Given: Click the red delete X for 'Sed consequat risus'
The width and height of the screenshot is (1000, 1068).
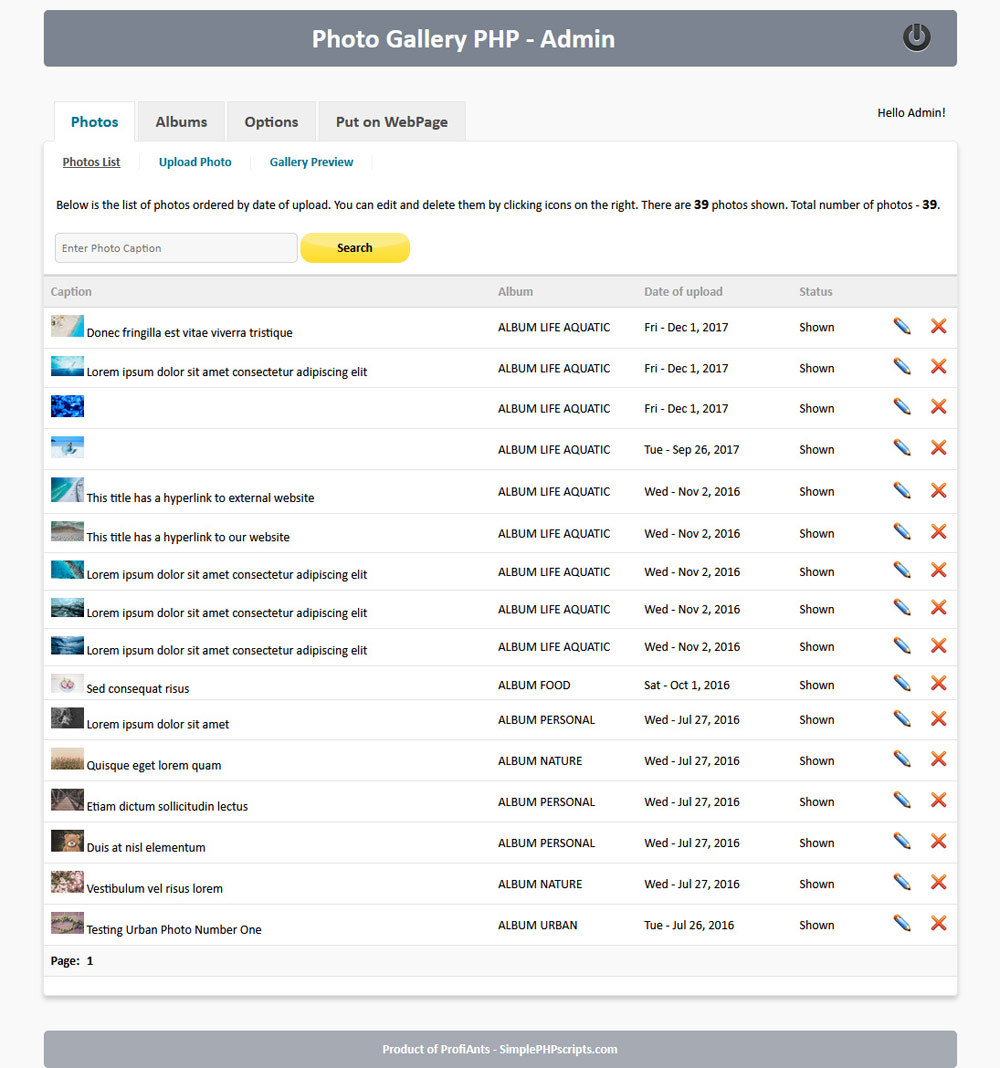Looking at the screenshot, I should [x=938, y=683].
